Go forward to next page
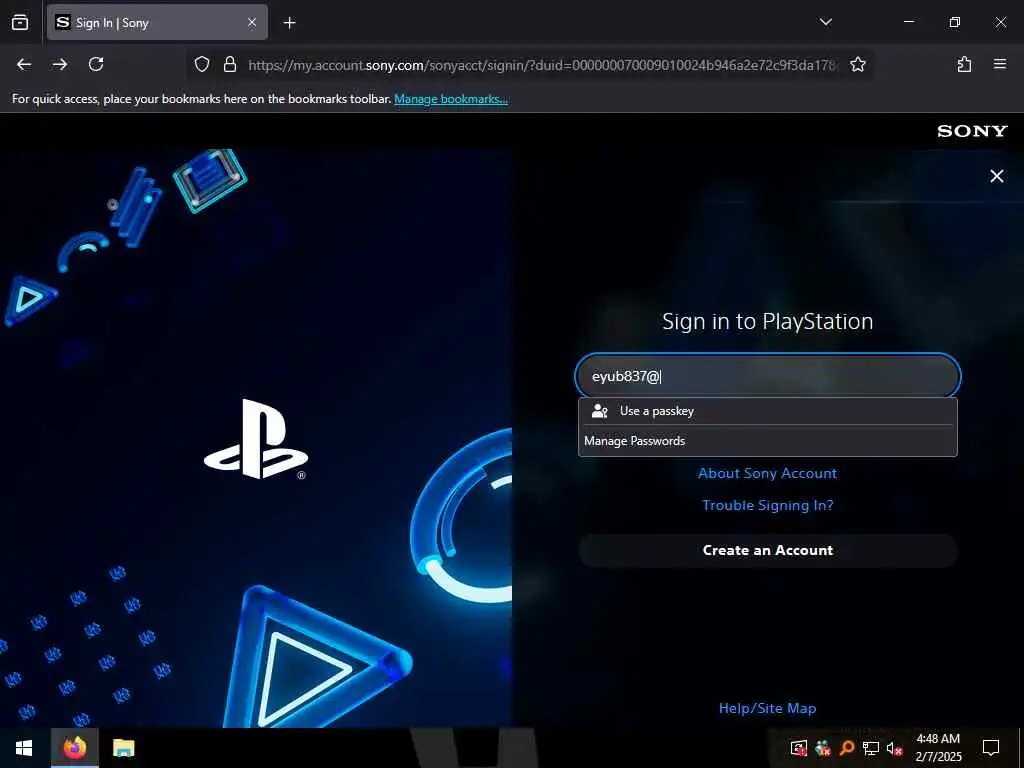The image size is (1024, 768). (60, 64)
